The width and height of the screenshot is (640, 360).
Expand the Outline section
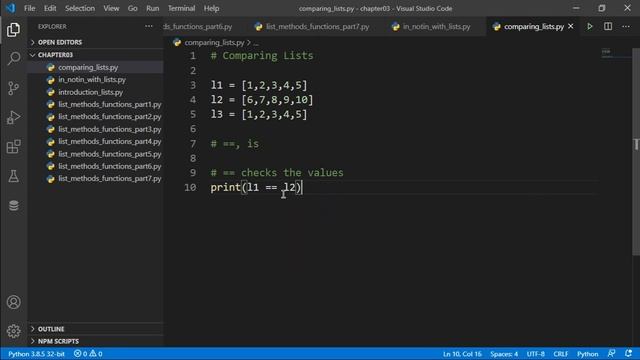coord(96,329)
